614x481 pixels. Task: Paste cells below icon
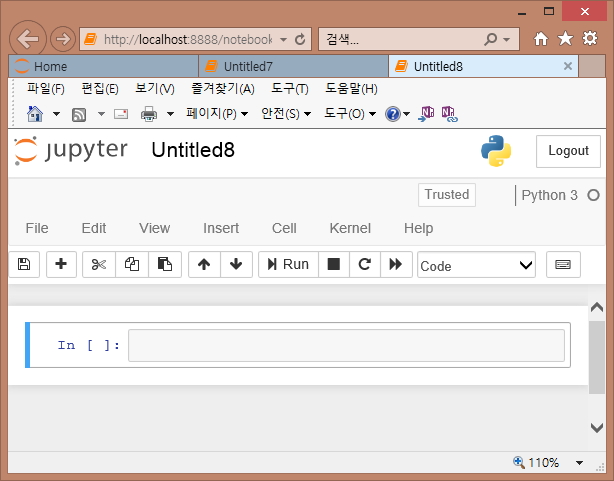point(165,264)
